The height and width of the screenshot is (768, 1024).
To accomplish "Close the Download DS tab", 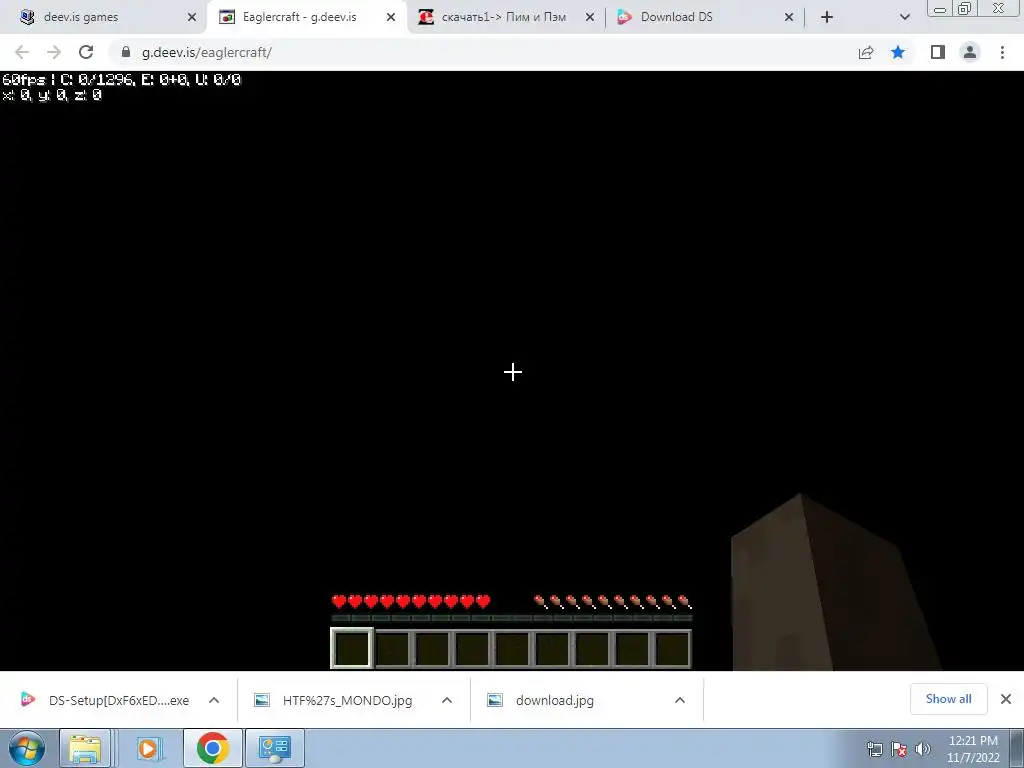I will pos(789,18).
